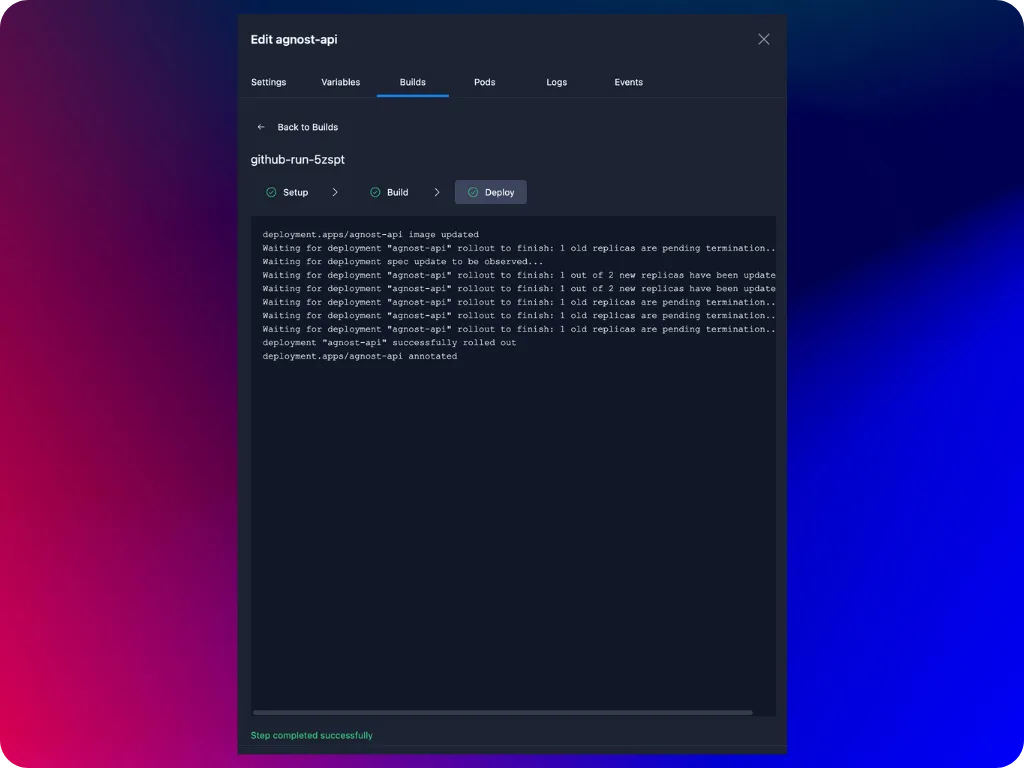Screen dimensions: 1024x768
Task: Click the 'spec update to be observed' log line
Action: (x=402, y=262)
